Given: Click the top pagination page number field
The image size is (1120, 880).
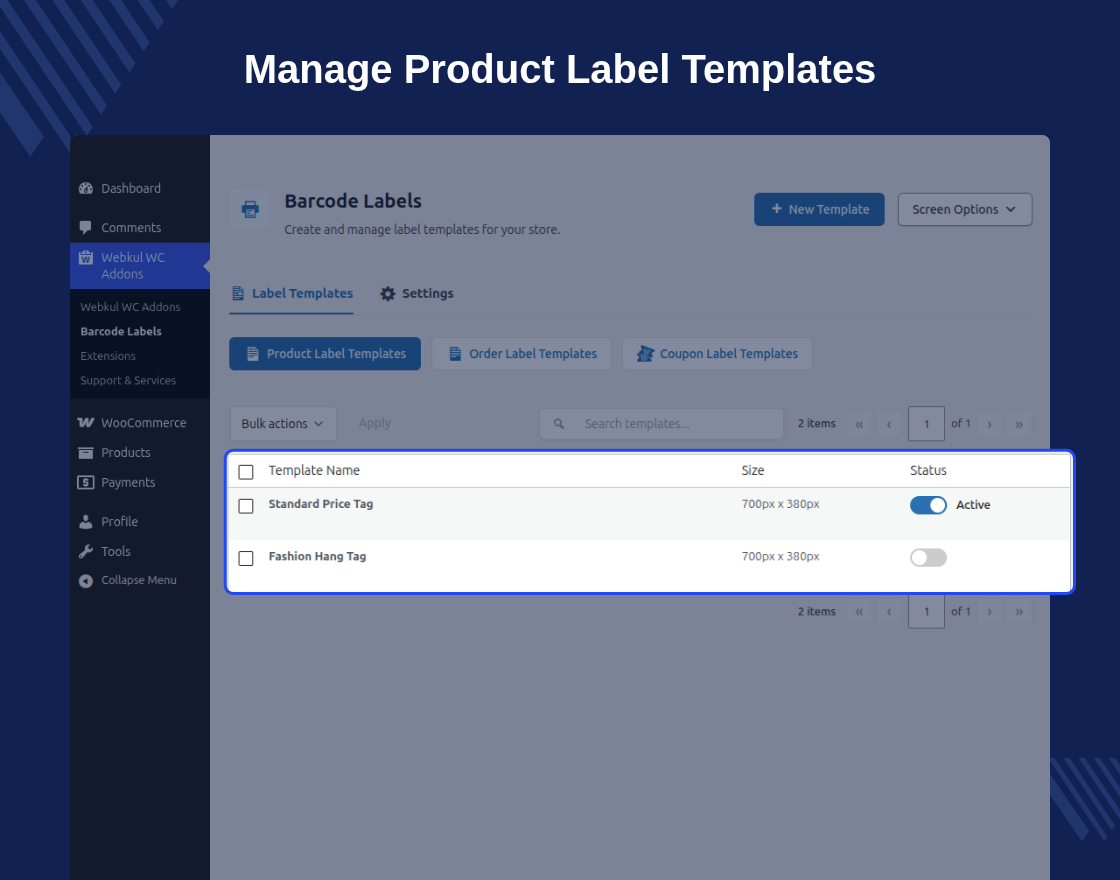Looking at the screenshot, I should 926,424.
